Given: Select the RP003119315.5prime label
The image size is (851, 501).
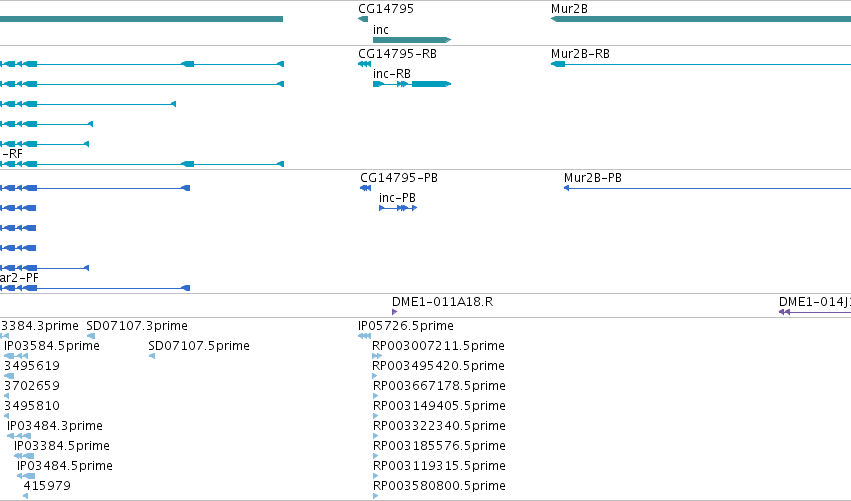Looking at the screenshot, I should pos(440,466).
